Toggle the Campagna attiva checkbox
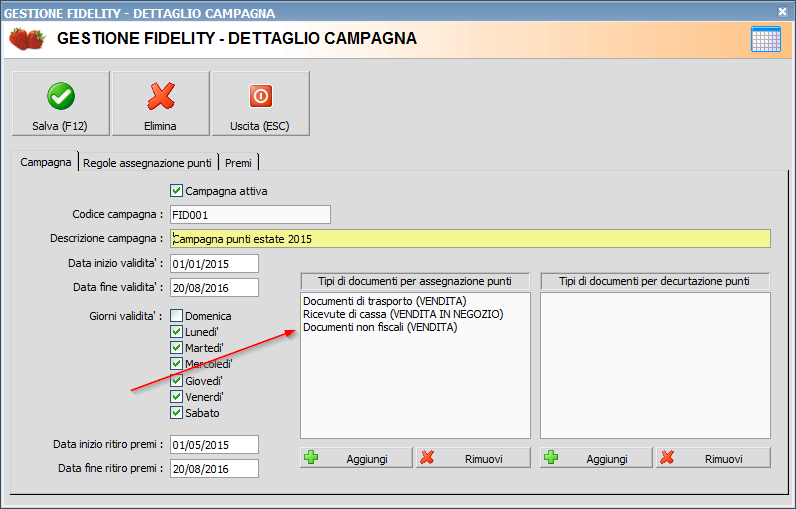 [x=176, y=191]
